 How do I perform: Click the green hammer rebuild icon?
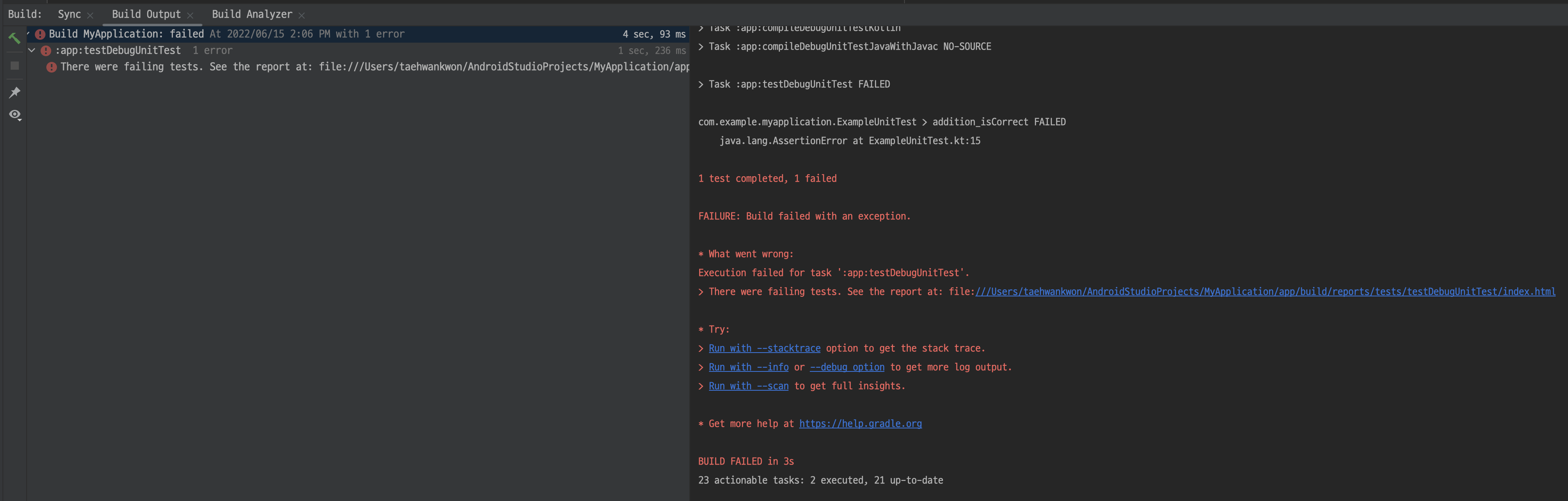[x=14, y=39]
